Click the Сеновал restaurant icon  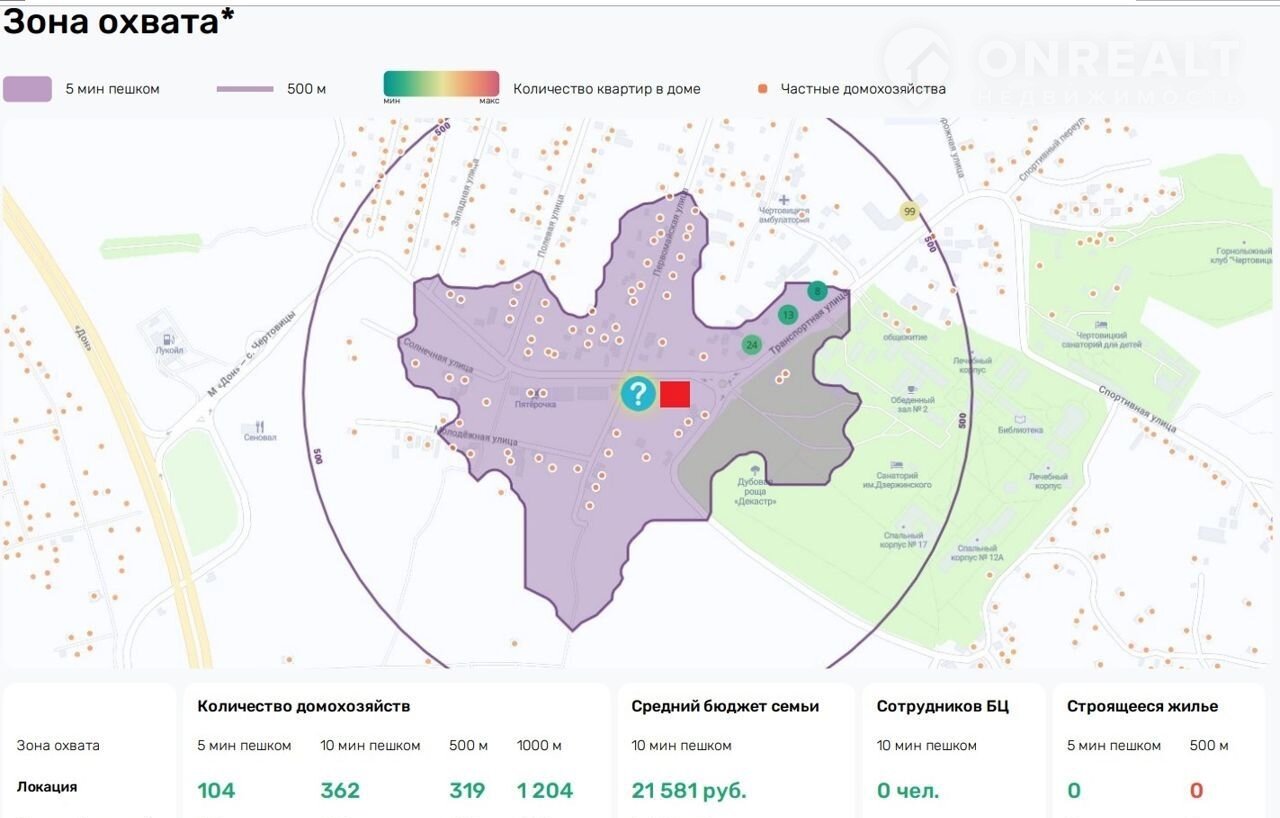(260, 424)
